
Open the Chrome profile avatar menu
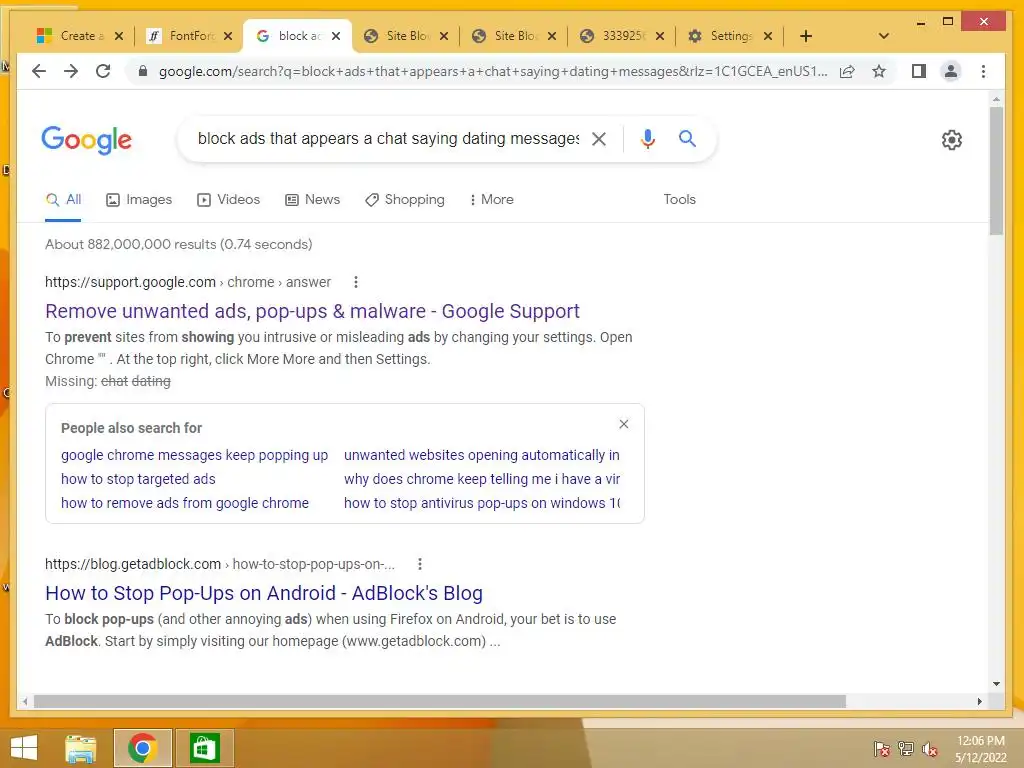coord(951,71)
